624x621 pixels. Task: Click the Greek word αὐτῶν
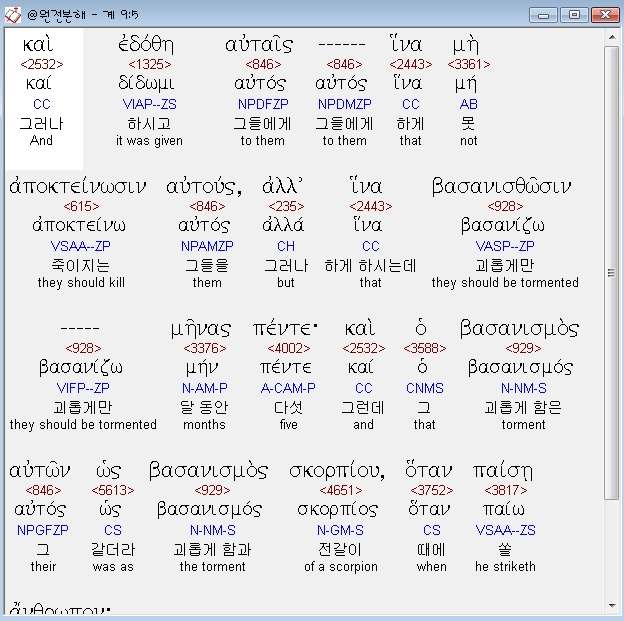pyautogui.click(x=40, y=471)
